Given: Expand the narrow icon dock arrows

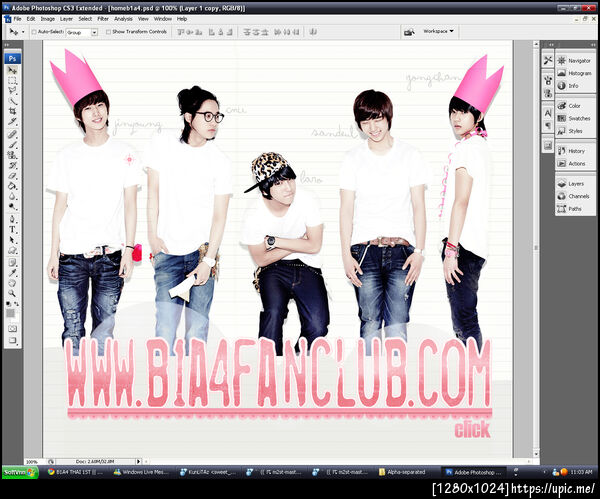Looking at the screenshot, I should point(550,45).
